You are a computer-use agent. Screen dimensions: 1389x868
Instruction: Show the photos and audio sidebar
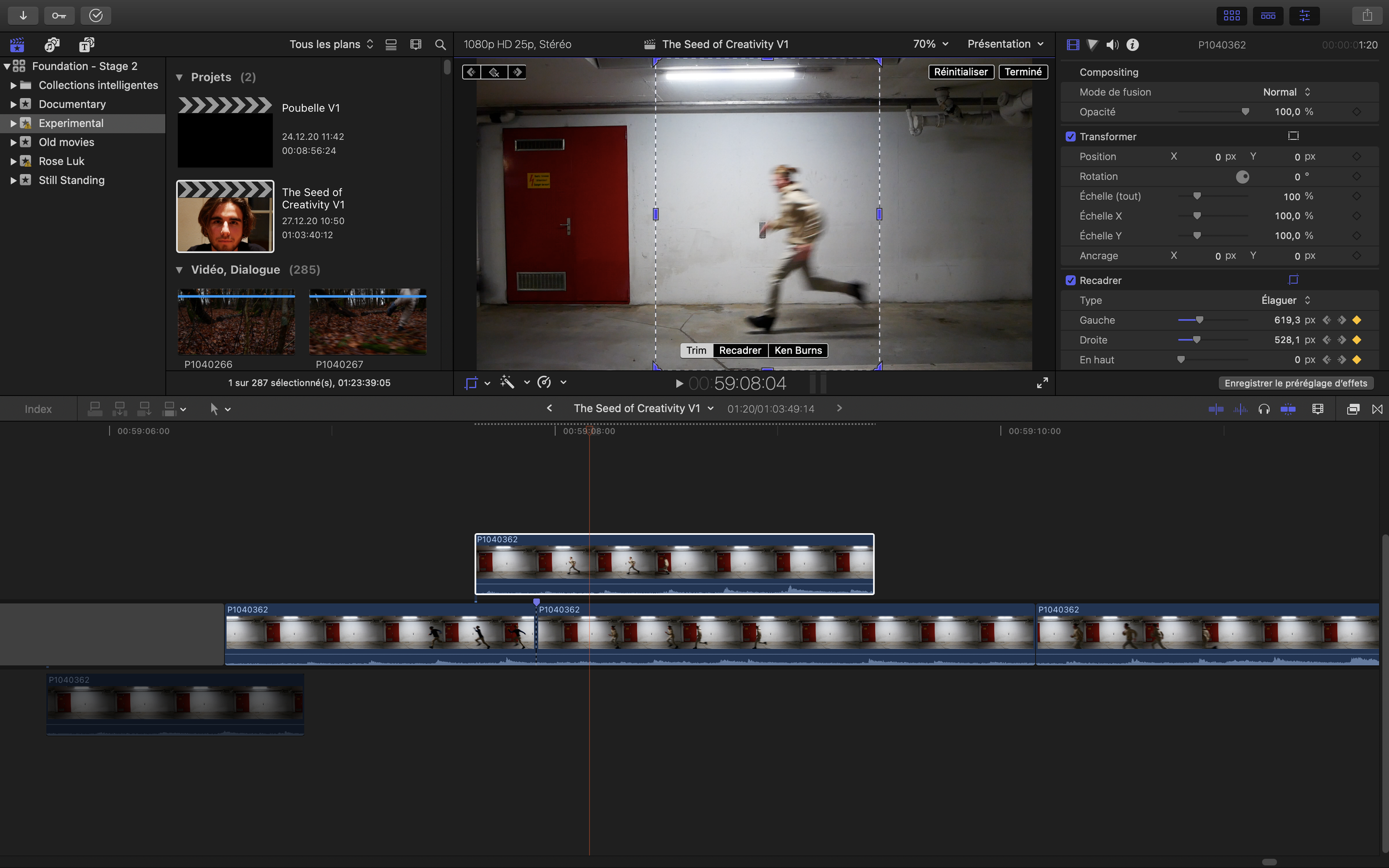tap(52, 44)
